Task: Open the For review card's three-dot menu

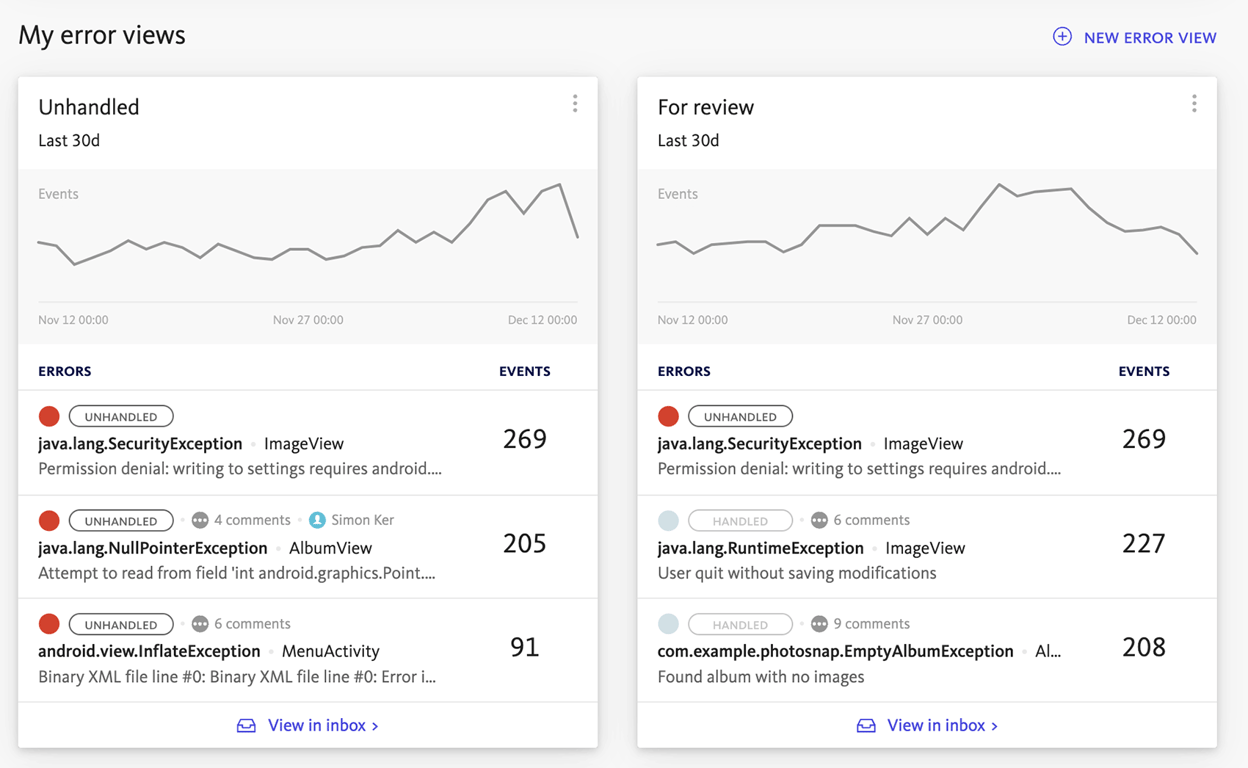Action: click(x=1194, y=104)
